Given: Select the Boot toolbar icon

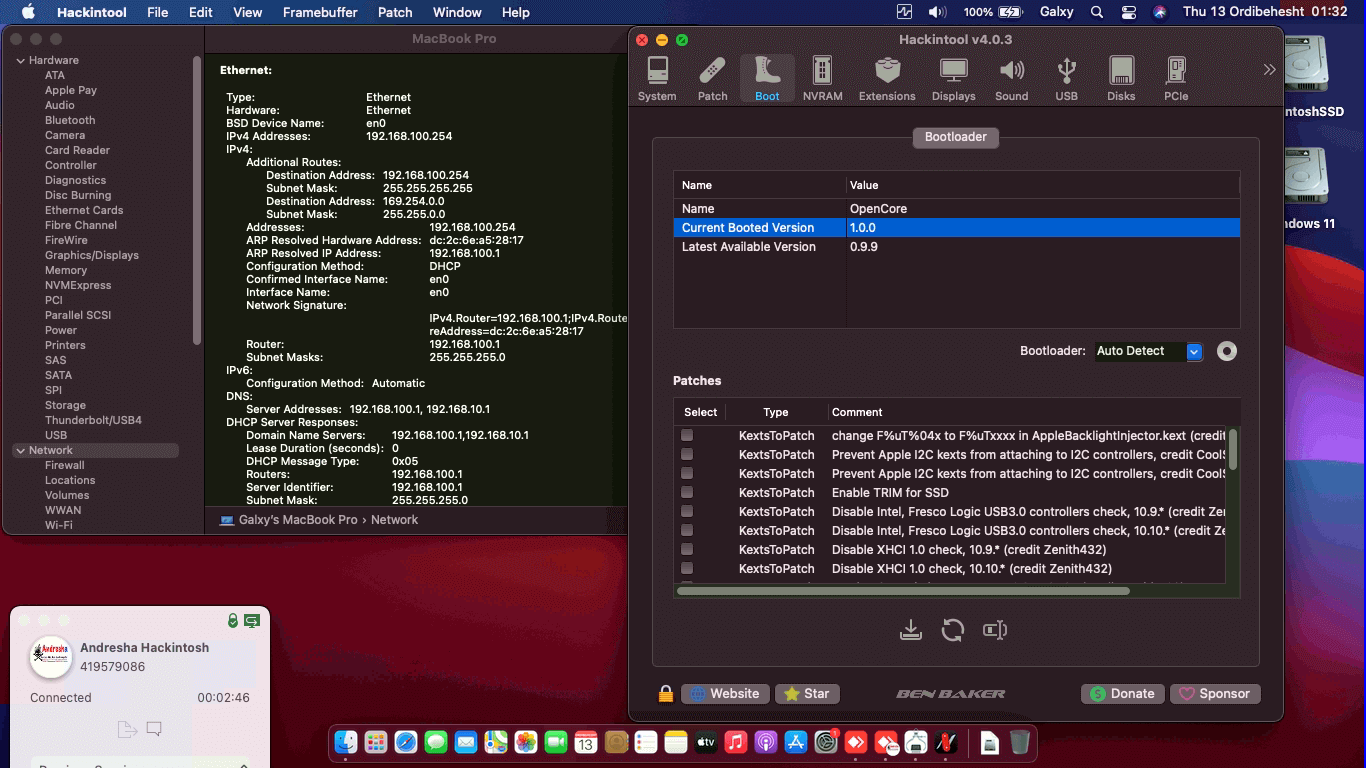Looking at the screenshot, I should 767,79.
